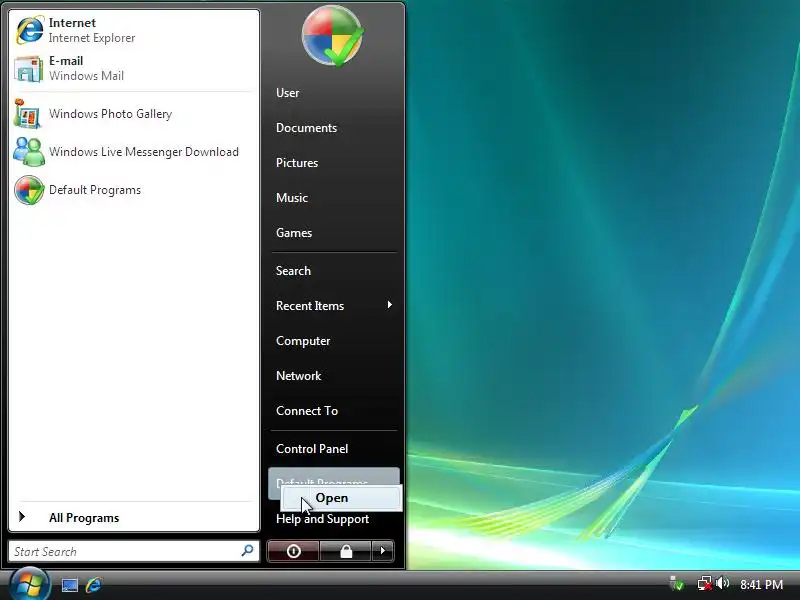This screenshot has height=600, width=800.
Task: Click the search magnifier icon
Action: pyautogui.click(x=247, y=551)
